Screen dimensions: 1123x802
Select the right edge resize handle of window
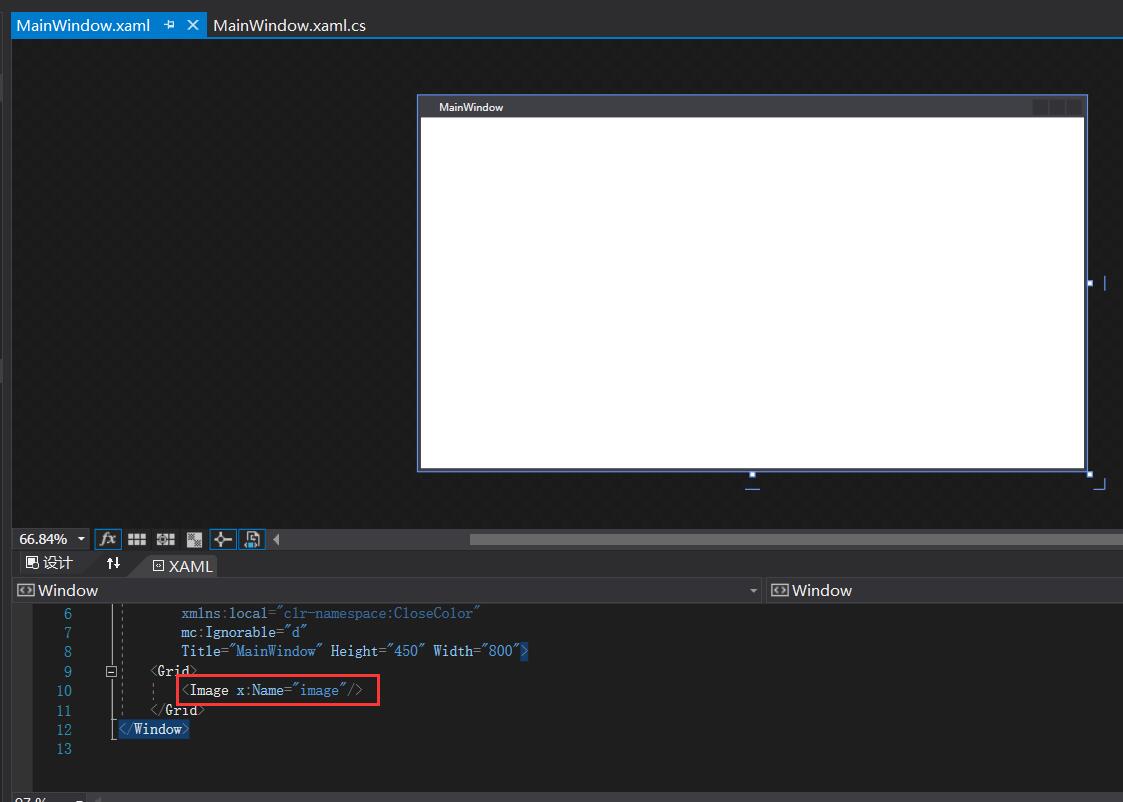click(x=1090, y=284)
